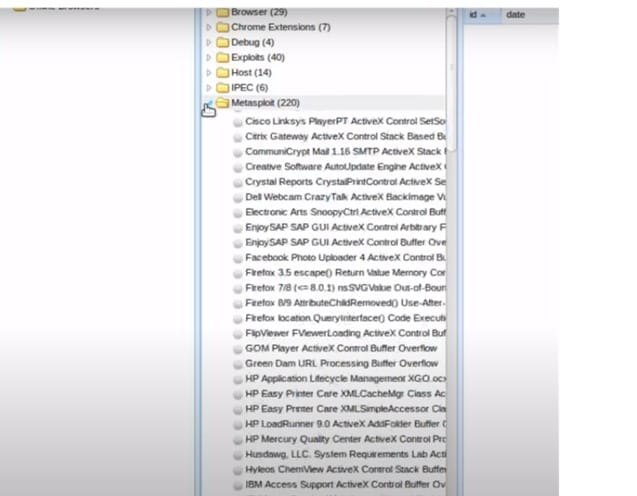Select Exploits (40) tree label

258,57
